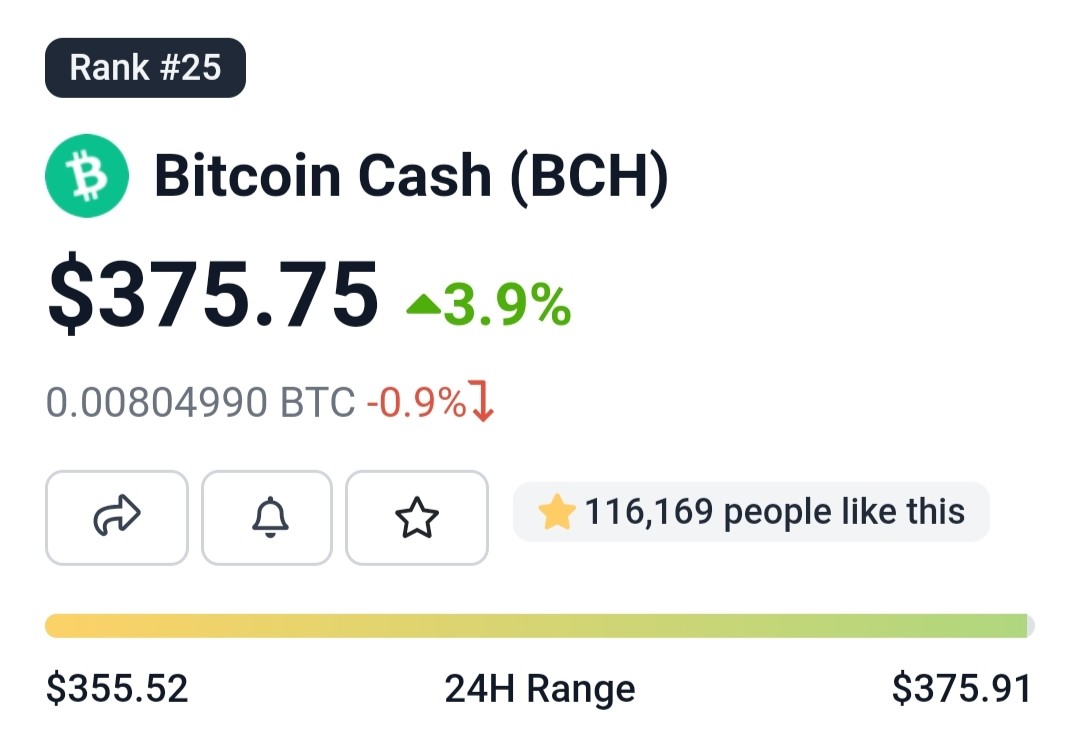Click the 0.00804990 BTC price text
1080x754 pixels.
pyautogui.click(x=200, y=402)
